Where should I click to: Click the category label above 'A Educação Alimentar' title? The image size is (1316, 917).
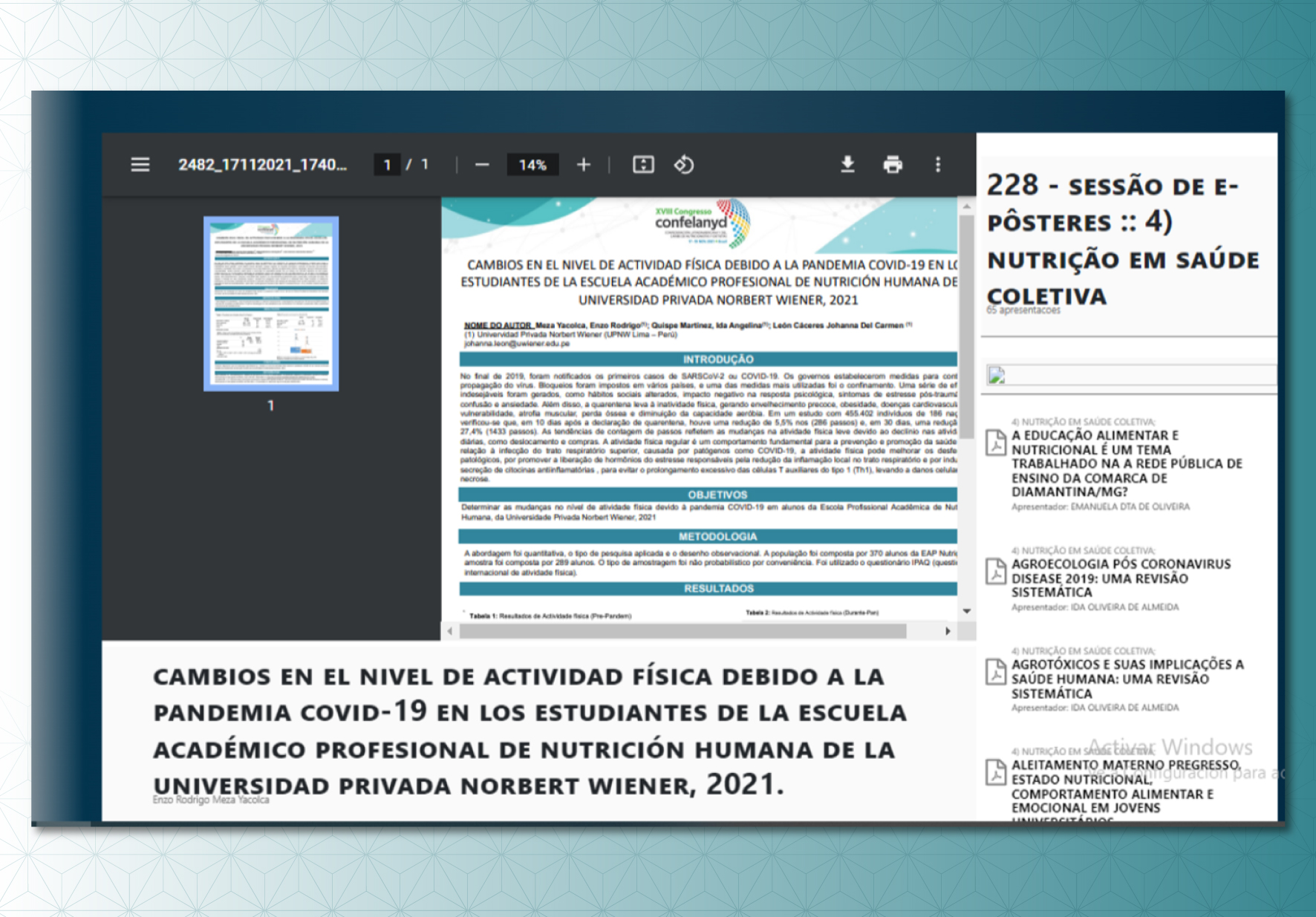[x=1084, y=422]
